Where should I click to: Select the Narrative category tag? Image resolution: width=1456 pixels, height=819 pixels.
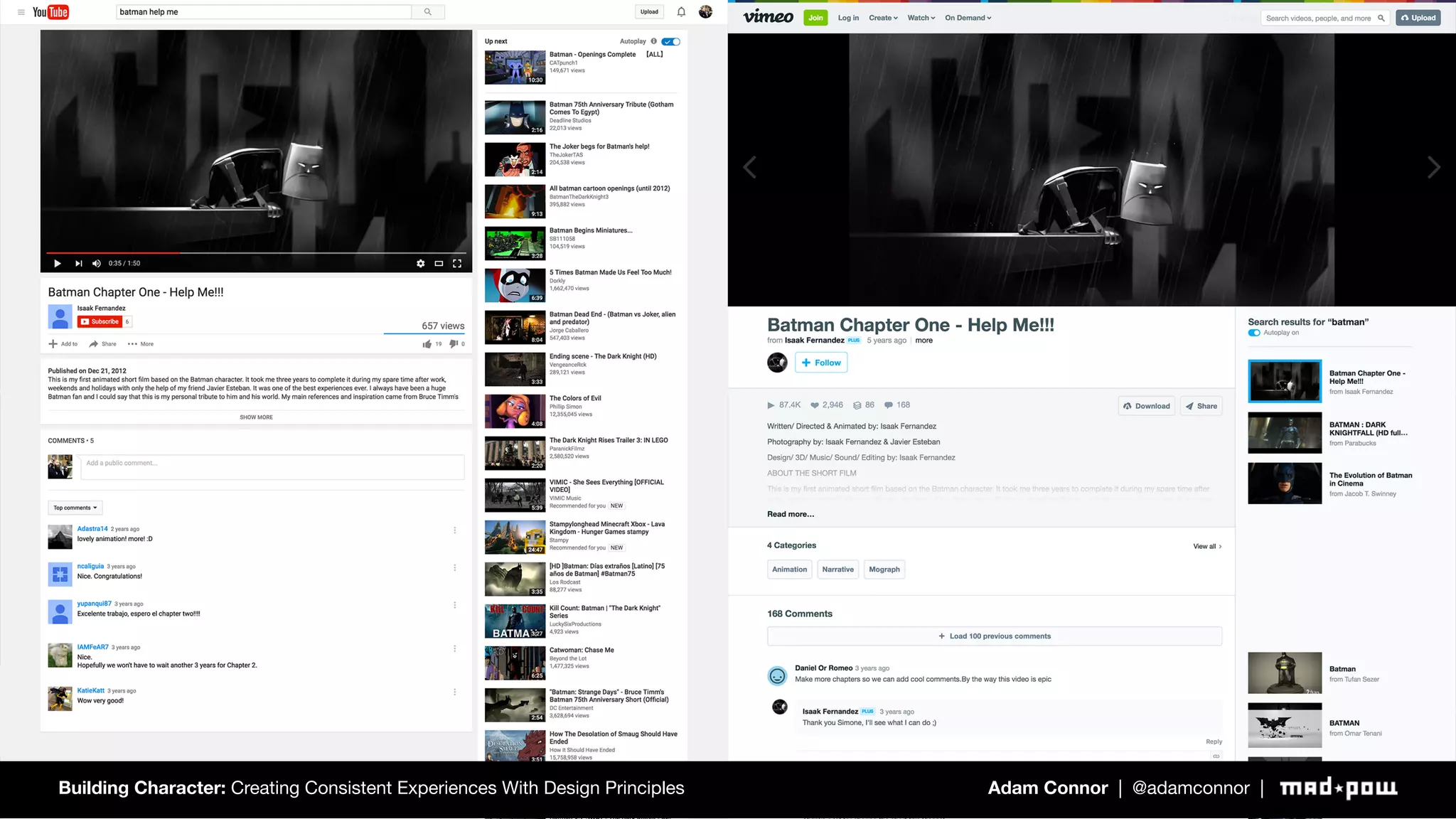(x=837, y=569)
